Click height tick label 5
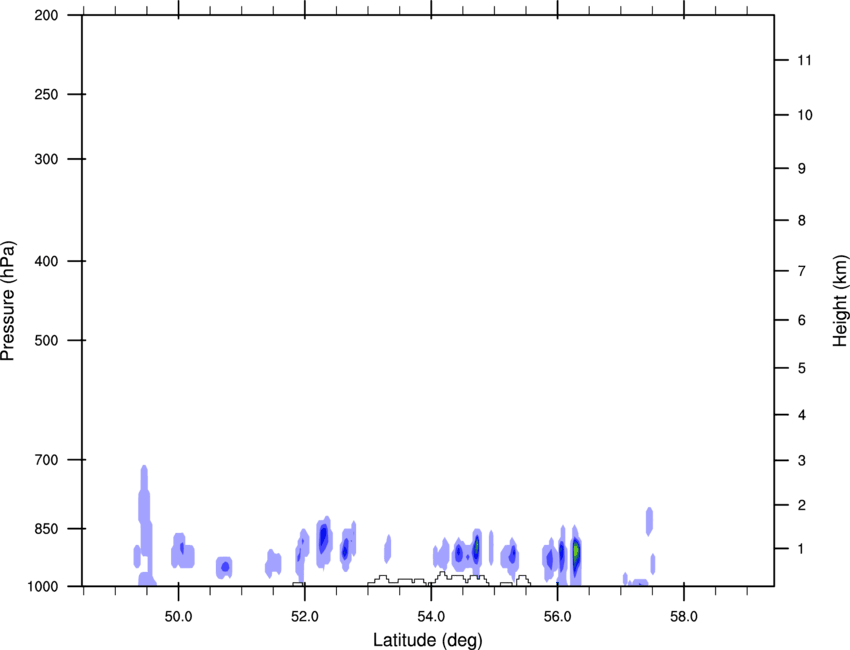 click(802, 368)
